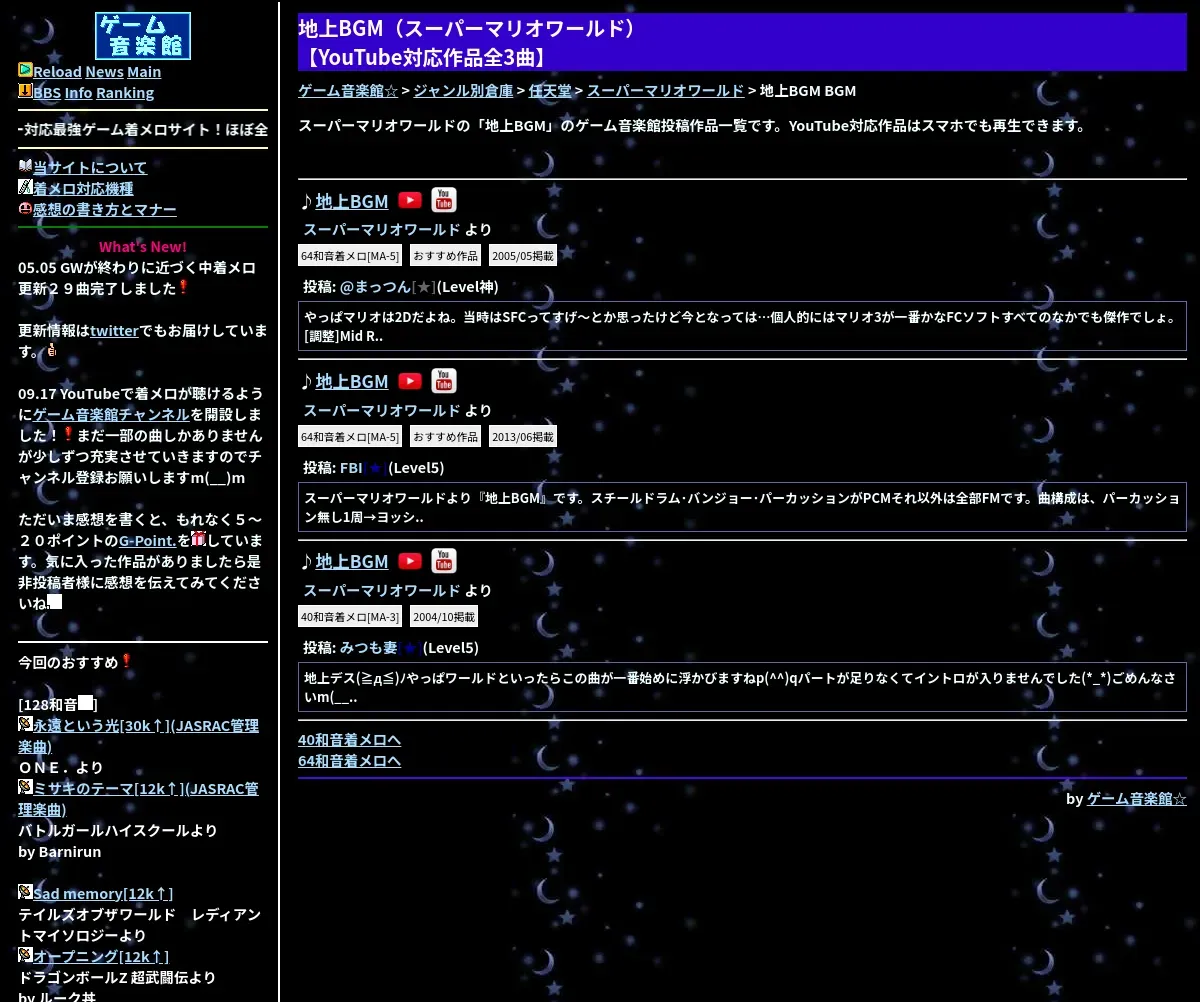Viewport: 1200px width, 1002px height.
Task: Click red play icon in 2004/10掲載 entry
Action: click(410, 560)
